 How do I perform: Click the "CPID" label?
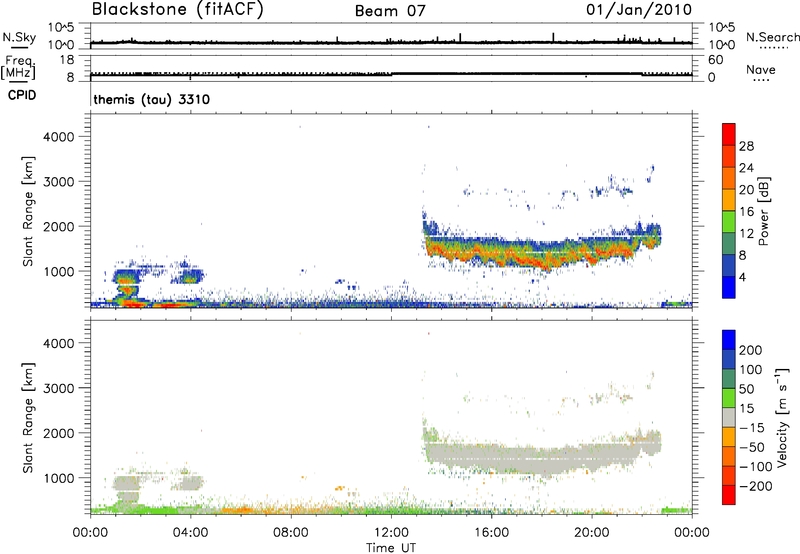(22, 95)
